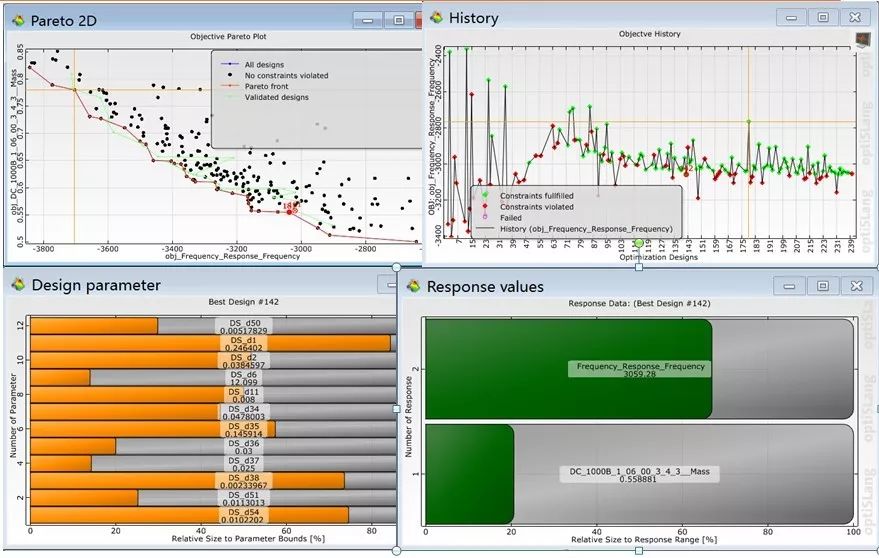Click 'Response Data: (Best Design #142)' title
The width and height of the screenshot is (879, 558).
(639, 303)
